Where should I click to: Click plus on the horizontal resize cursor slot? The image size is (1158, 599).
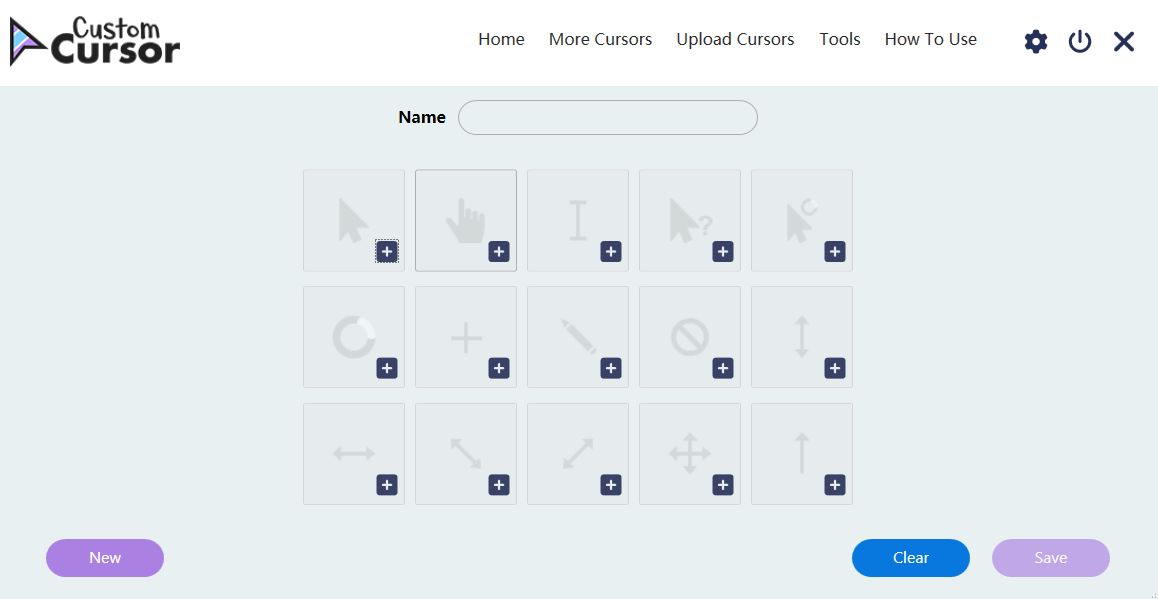(x=387, y=485)
